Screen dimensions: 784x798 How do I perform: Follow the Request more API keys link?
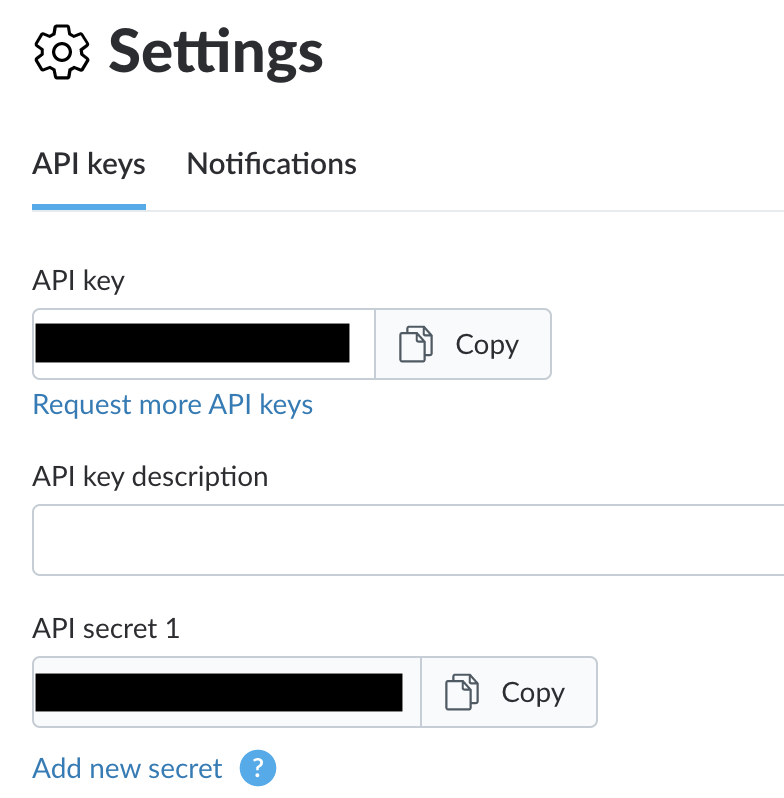coord(173,405)
